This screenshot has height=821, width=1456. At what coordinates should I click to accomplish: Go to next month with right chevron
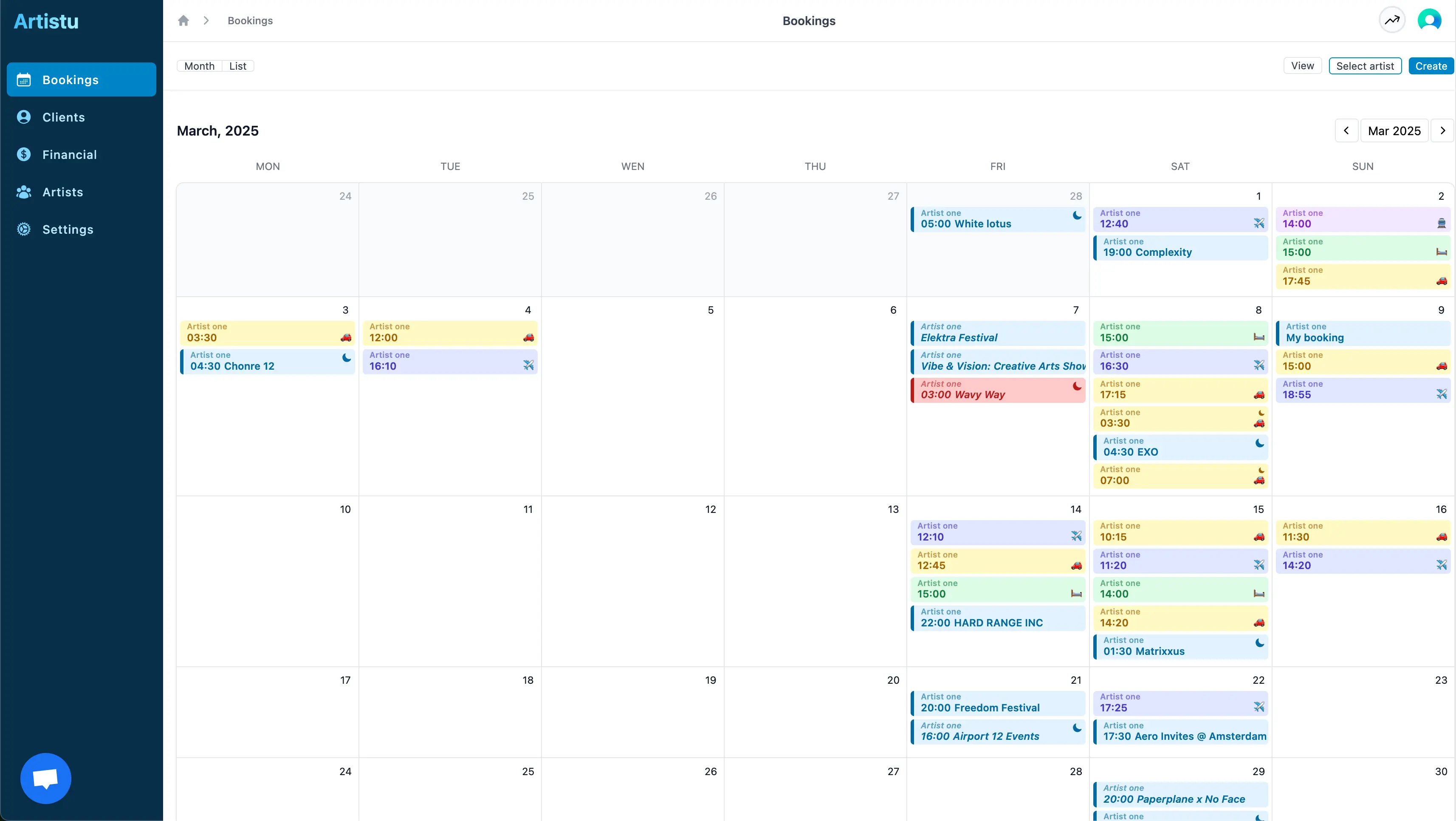tap(1442, 130)
